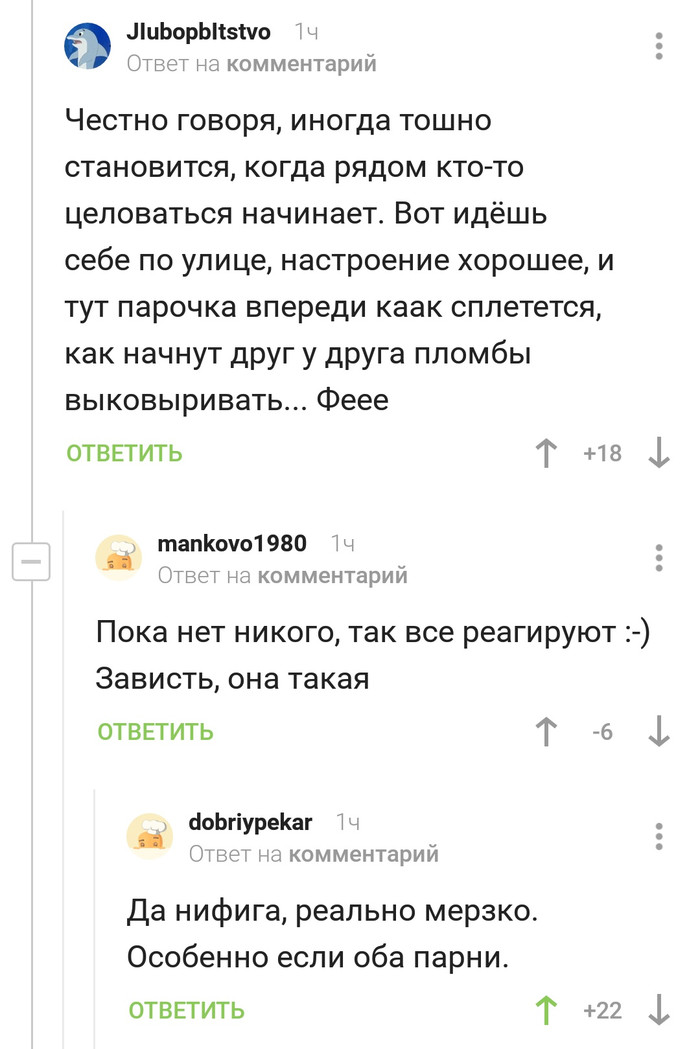Open the three-dot menu for JlubopbItstvo's comment
This screenshot has width=700, height=1049.
click(x=659, y=47)
